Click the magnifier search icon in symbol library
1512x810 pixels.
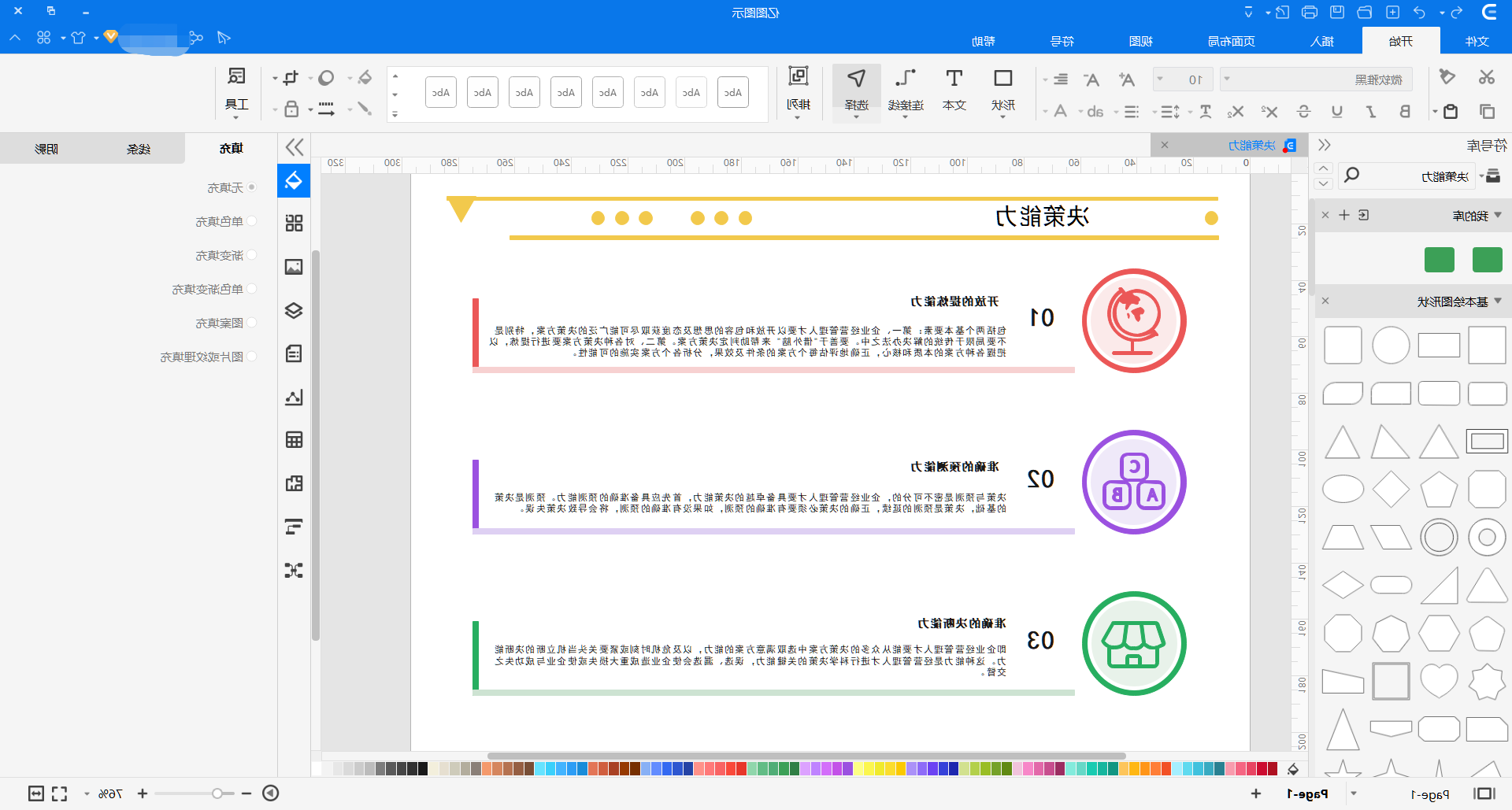point(1351,175)
